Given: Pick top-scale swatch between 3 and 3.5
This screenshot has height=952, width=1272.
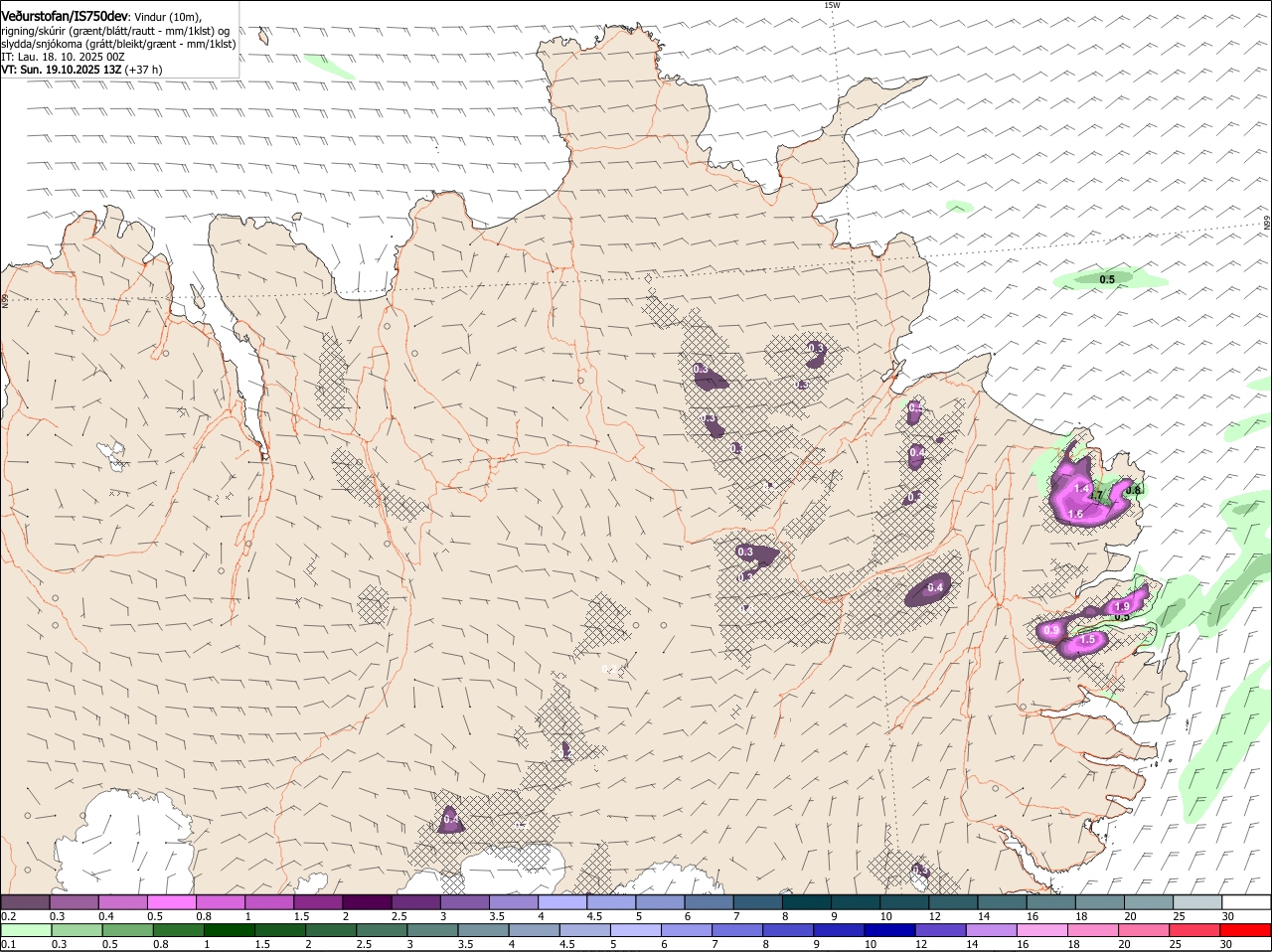Looking at the screenshot, I should pyautogui.click(x=465, y=901).
